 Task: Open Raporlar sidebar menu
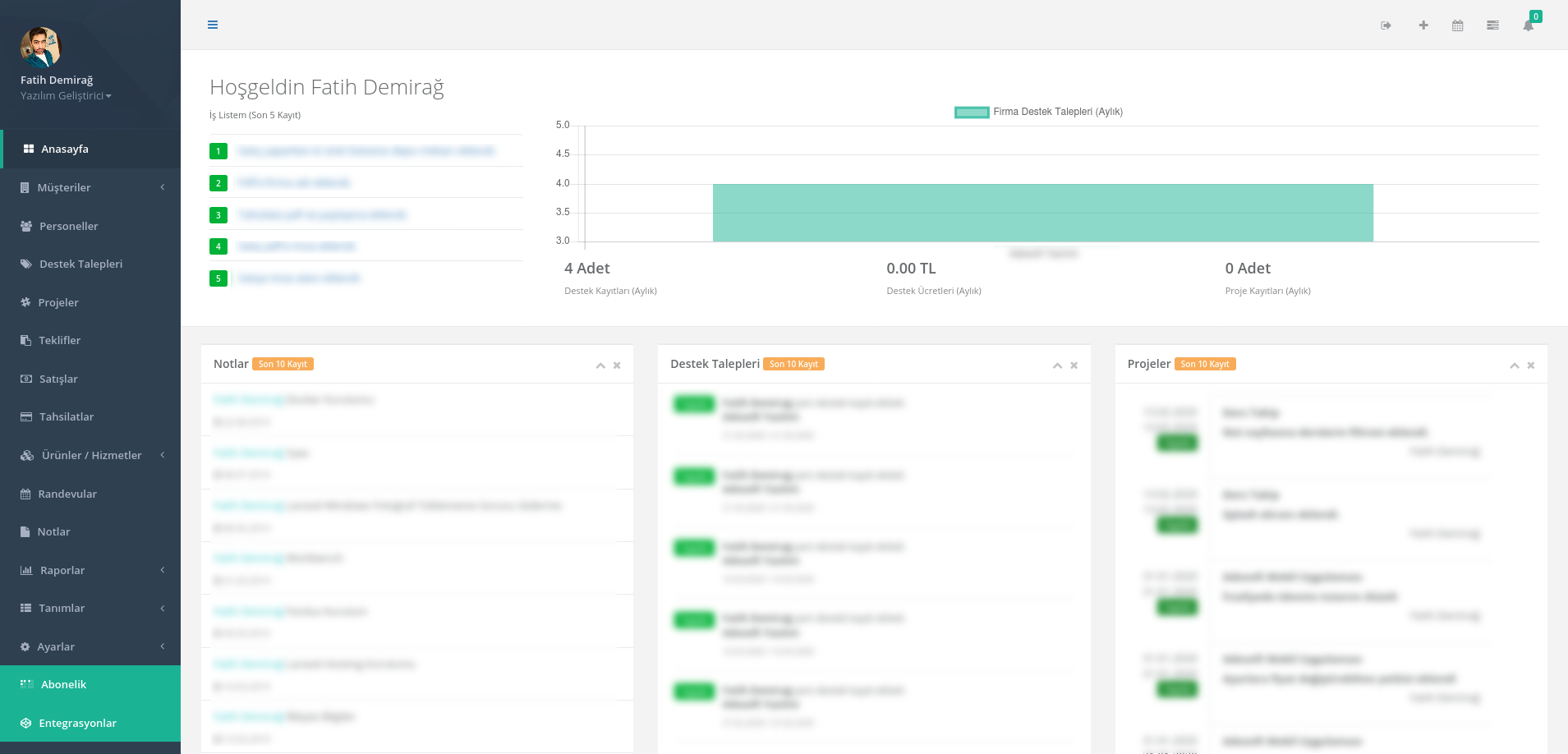point(90,570)
